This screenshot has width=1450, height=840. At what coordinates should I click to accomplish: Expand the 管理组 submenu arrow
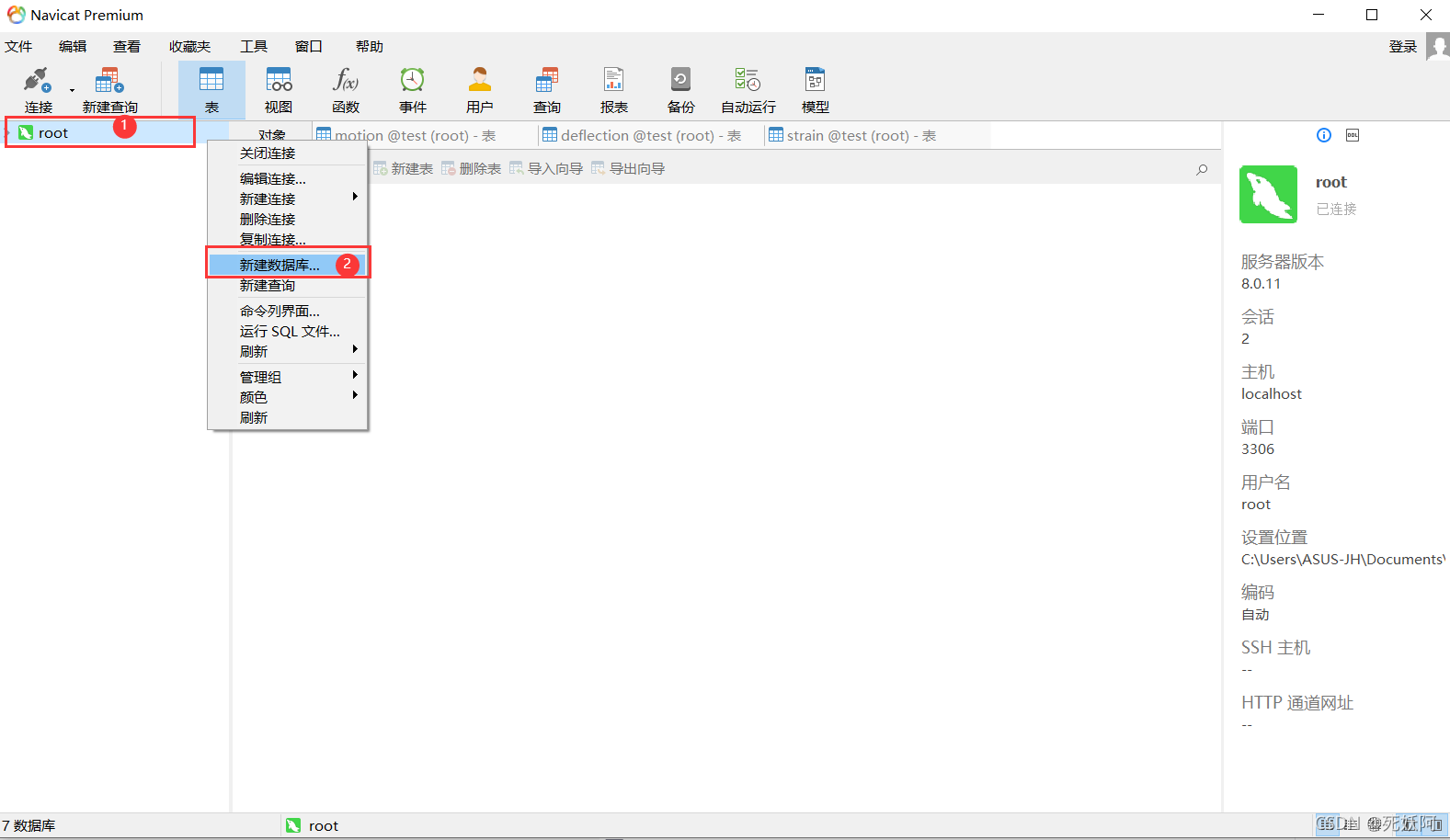pos(355,375)
